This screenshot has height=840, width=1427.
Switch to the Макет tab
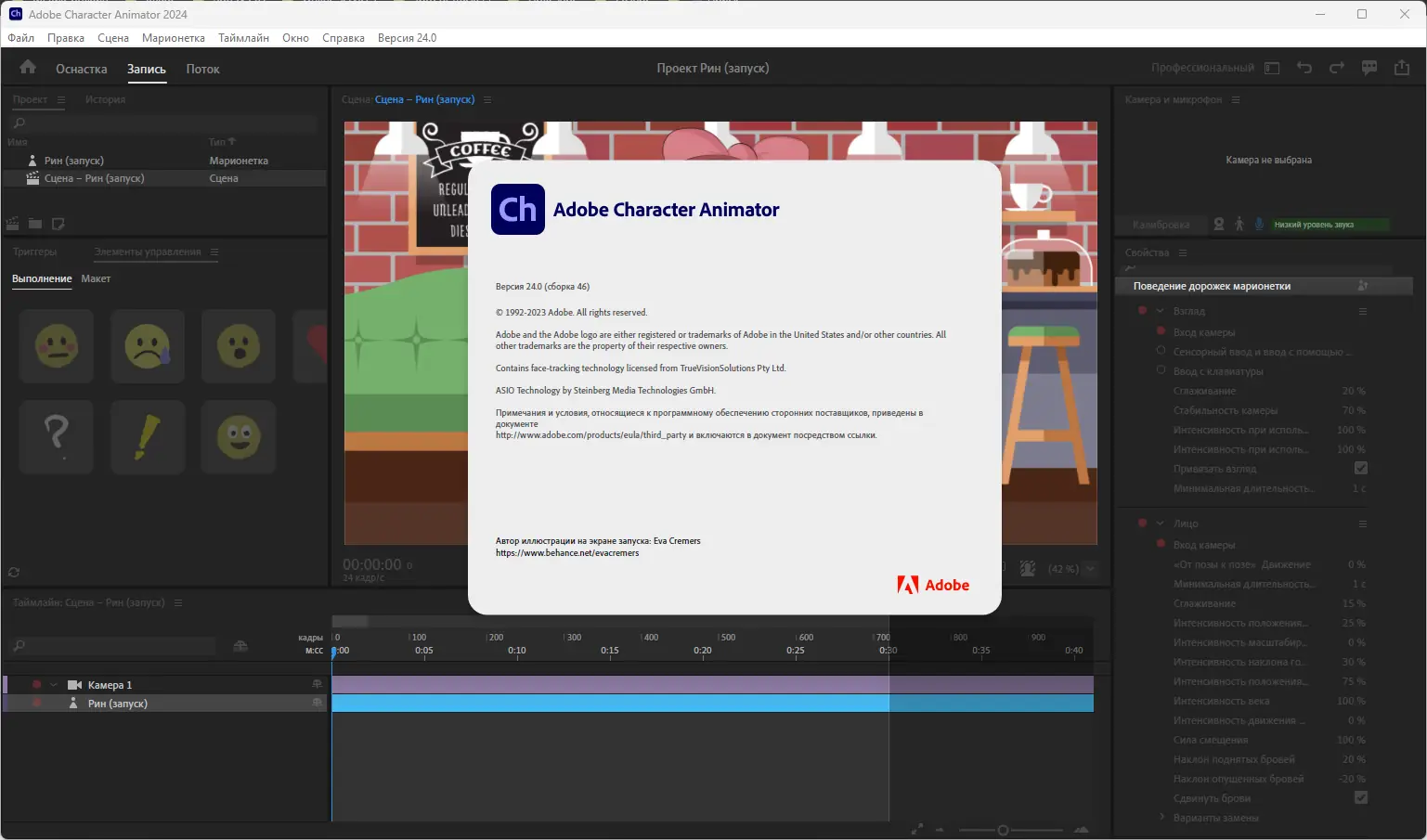point(96,278)
